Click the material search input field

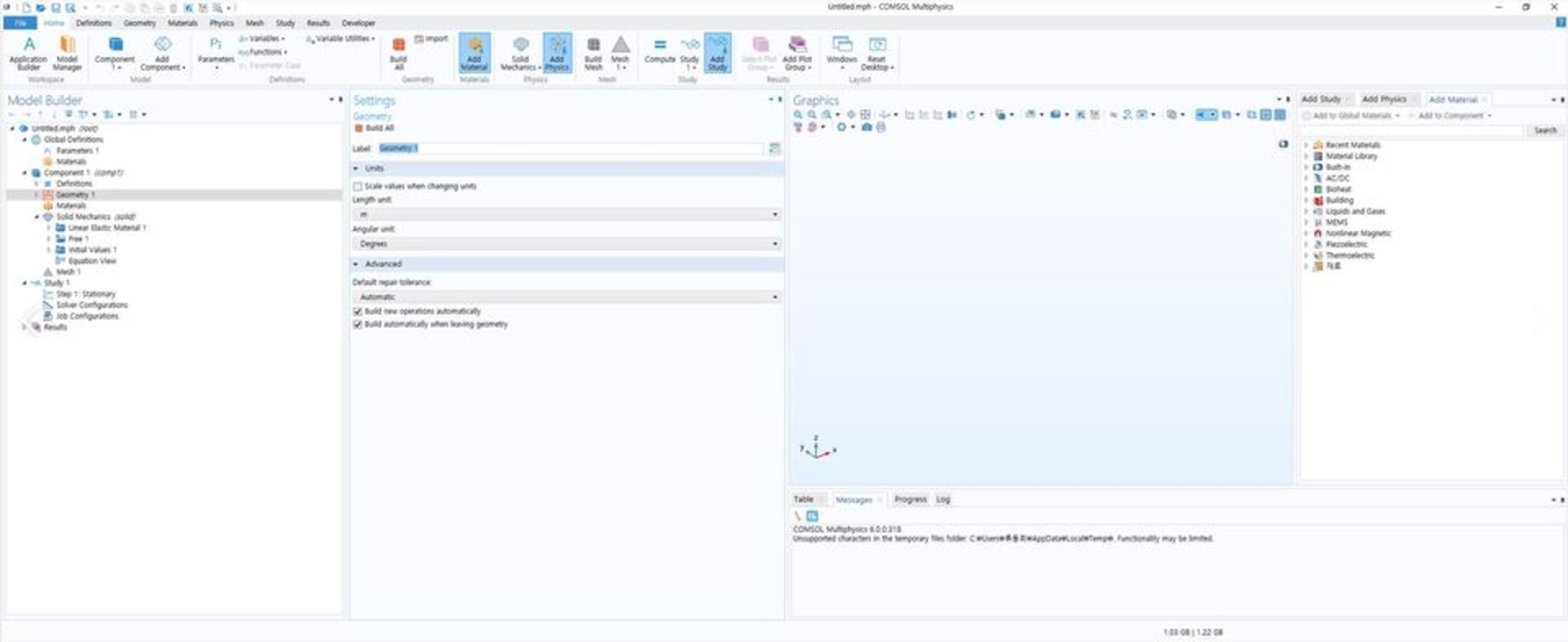(1412, 130)
